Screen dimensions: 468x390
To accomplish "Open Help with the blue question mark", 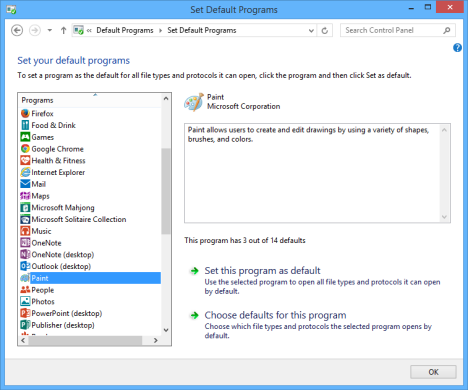I will [x=457, y=48].
